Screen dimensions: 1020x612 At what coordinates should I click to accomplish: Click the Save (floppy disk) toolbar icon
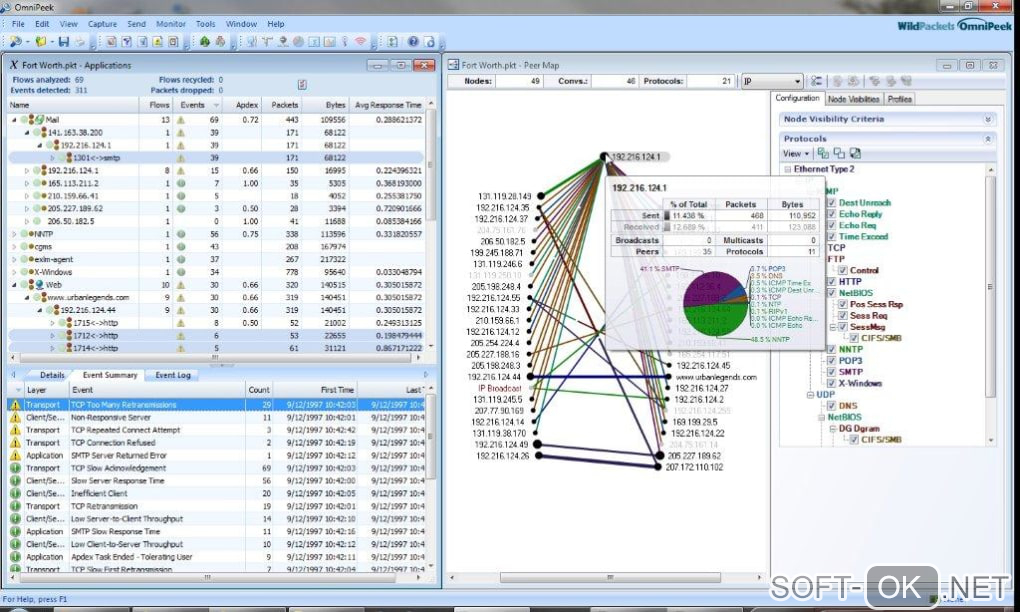[x=64, y=42]
